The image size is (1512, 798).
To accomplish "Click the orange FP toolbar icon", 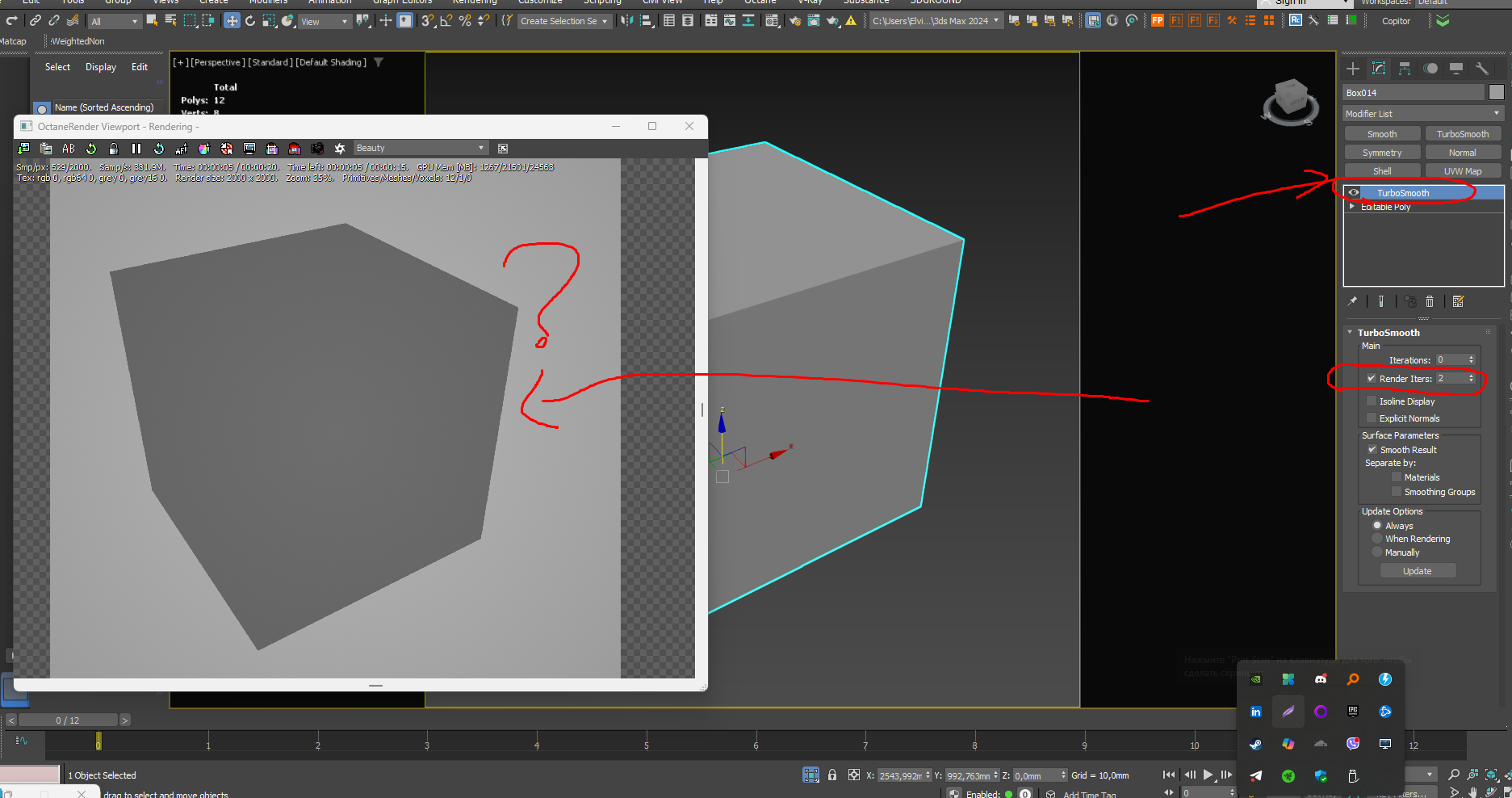I will pos(1158,21).
